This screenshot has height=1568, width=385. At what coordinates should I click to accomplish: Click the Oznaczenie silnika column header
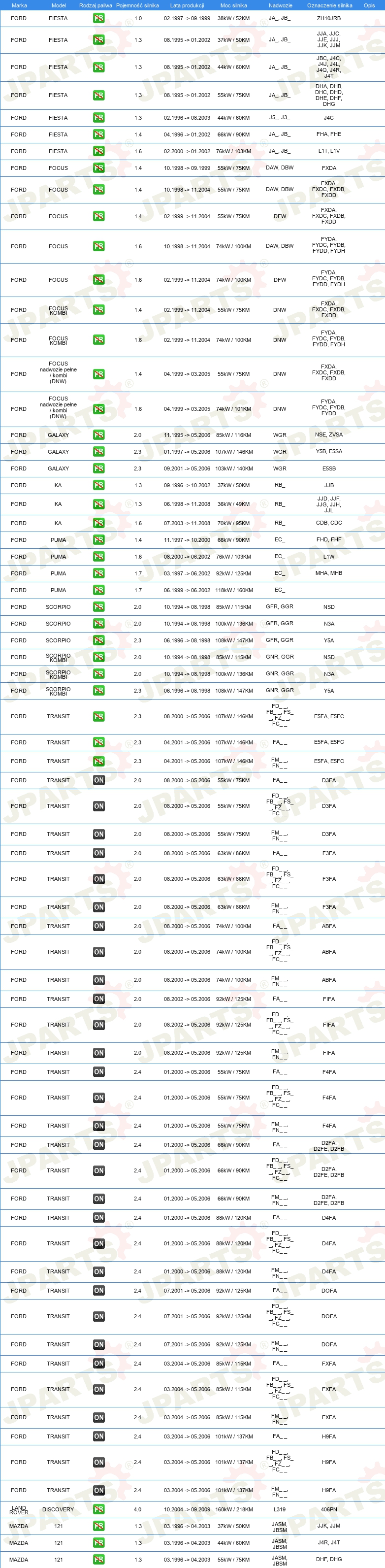click(330, 5)
